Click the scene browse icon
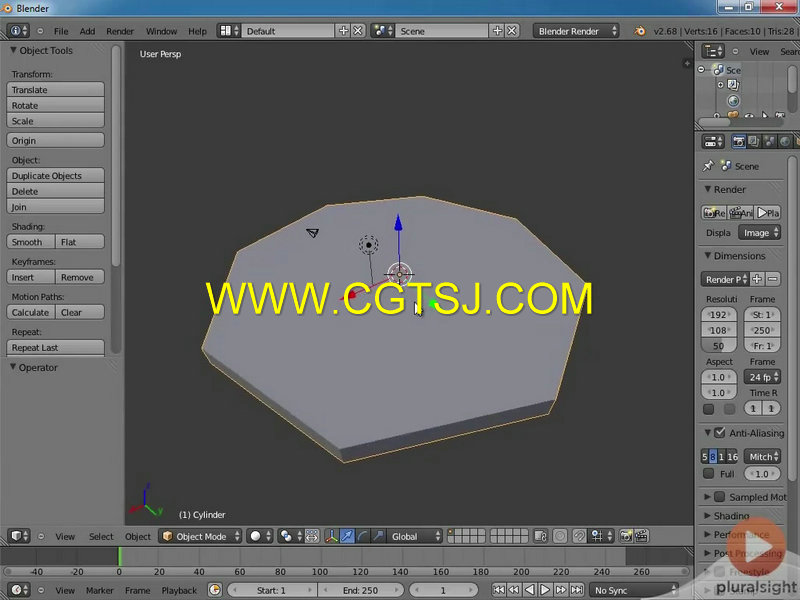800x600 pixels. pos(383,31)
